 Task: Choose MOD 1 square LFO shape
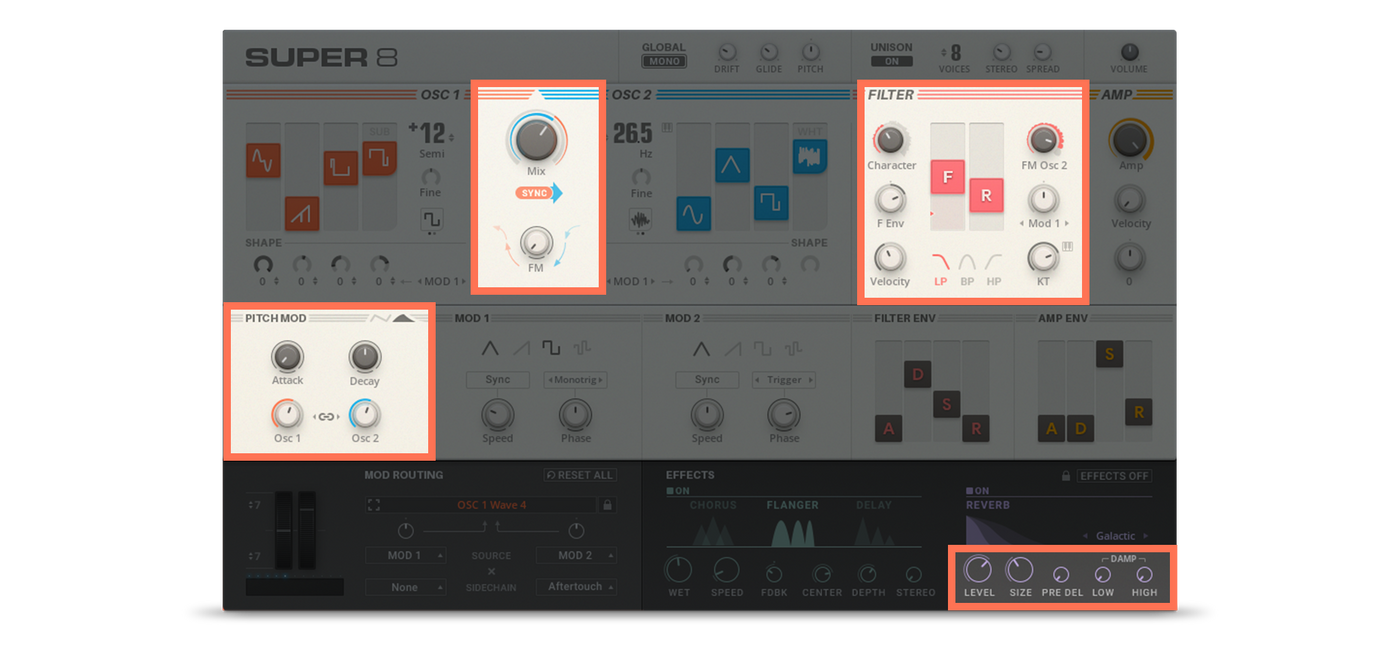(x=551, y=349)
